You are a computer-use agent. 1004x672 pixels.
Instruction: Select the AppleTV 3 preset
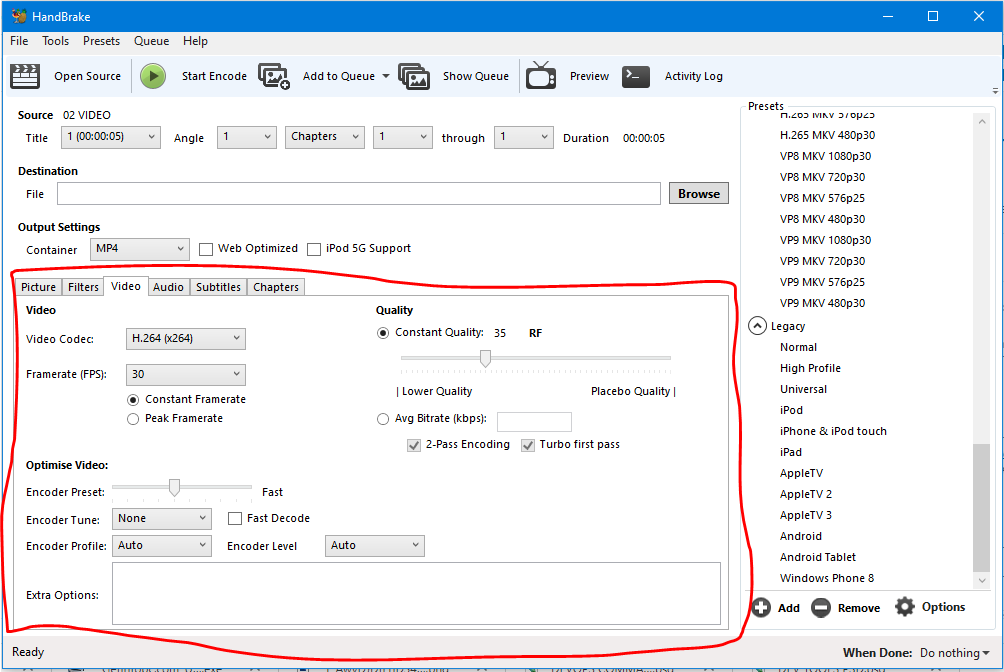coord(806,515)
